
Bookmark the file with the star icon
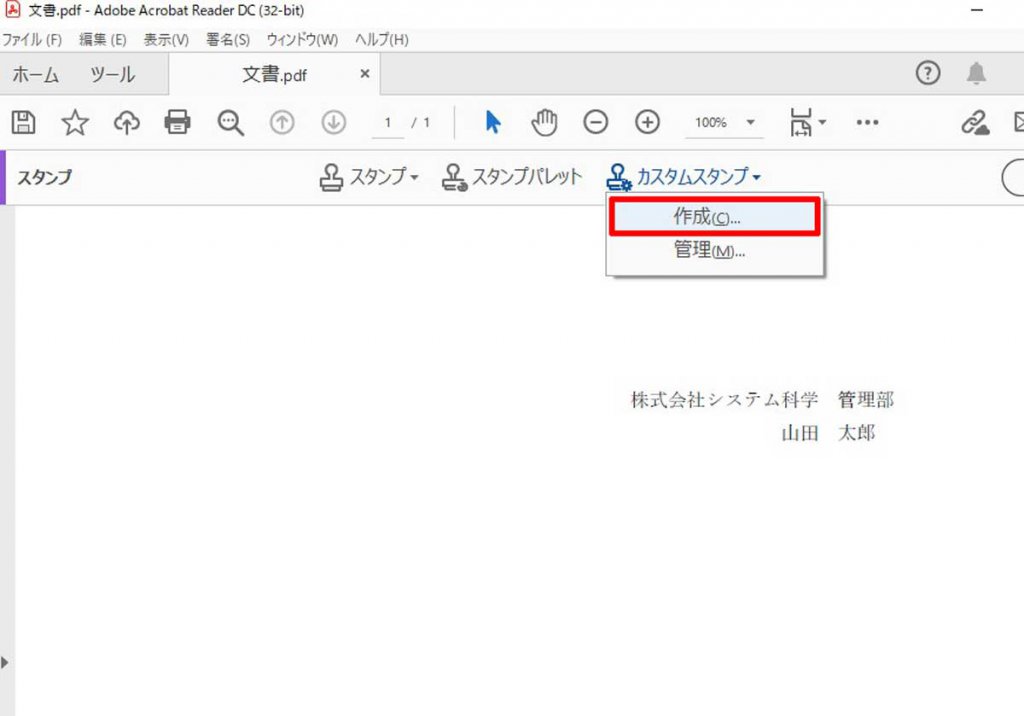(75, 122)
